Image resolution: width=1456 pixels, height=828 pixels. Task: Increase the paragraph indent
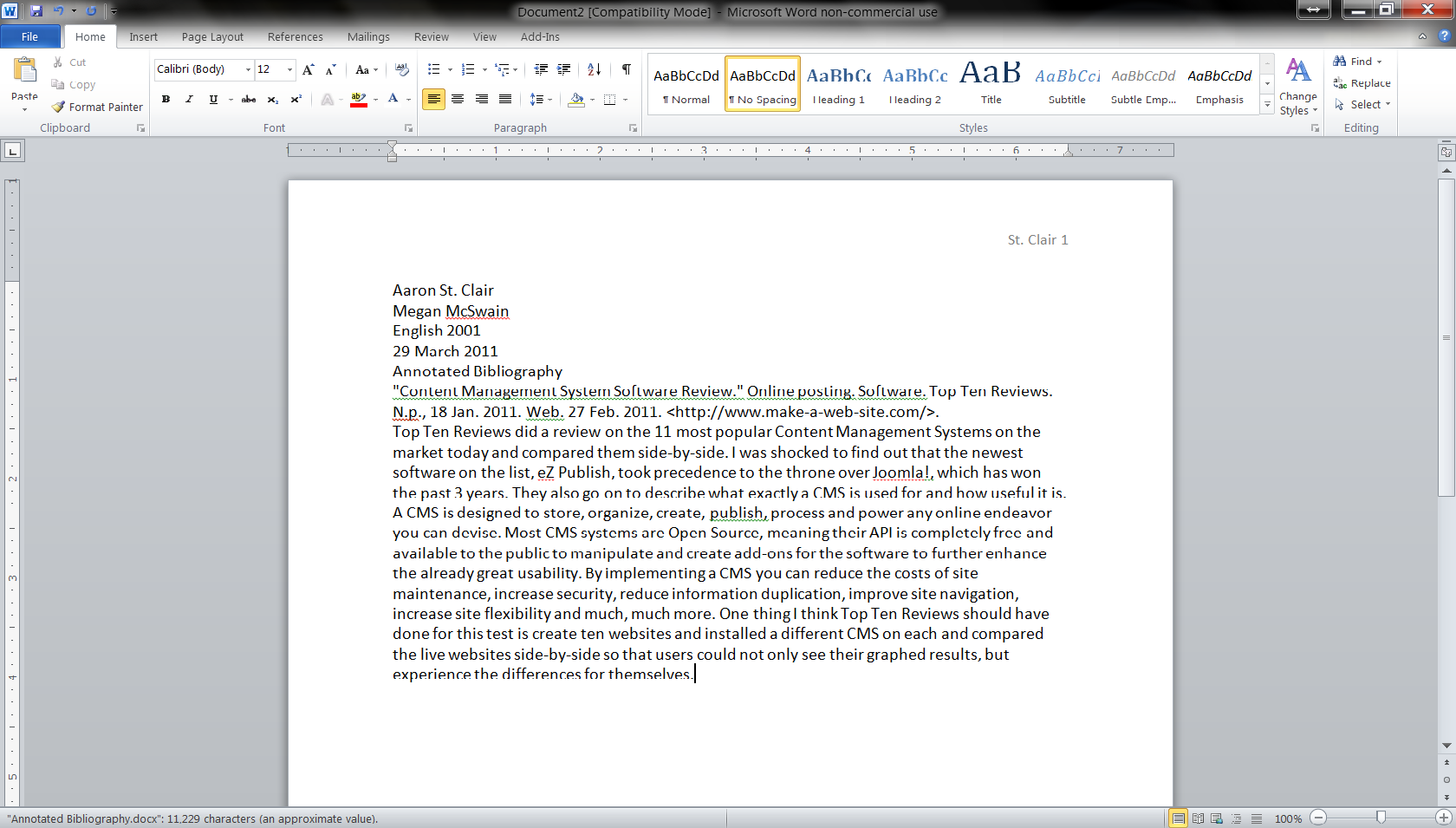(x=563, y=69)
